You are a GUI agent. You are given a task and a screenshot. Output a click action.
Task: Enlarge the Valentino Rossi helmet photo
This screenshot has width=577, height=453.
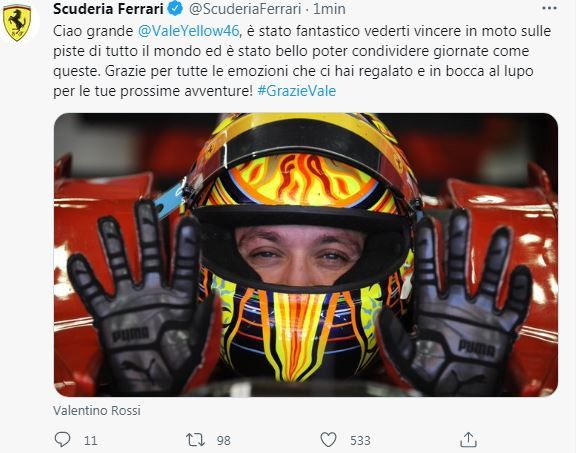[306, 255]
